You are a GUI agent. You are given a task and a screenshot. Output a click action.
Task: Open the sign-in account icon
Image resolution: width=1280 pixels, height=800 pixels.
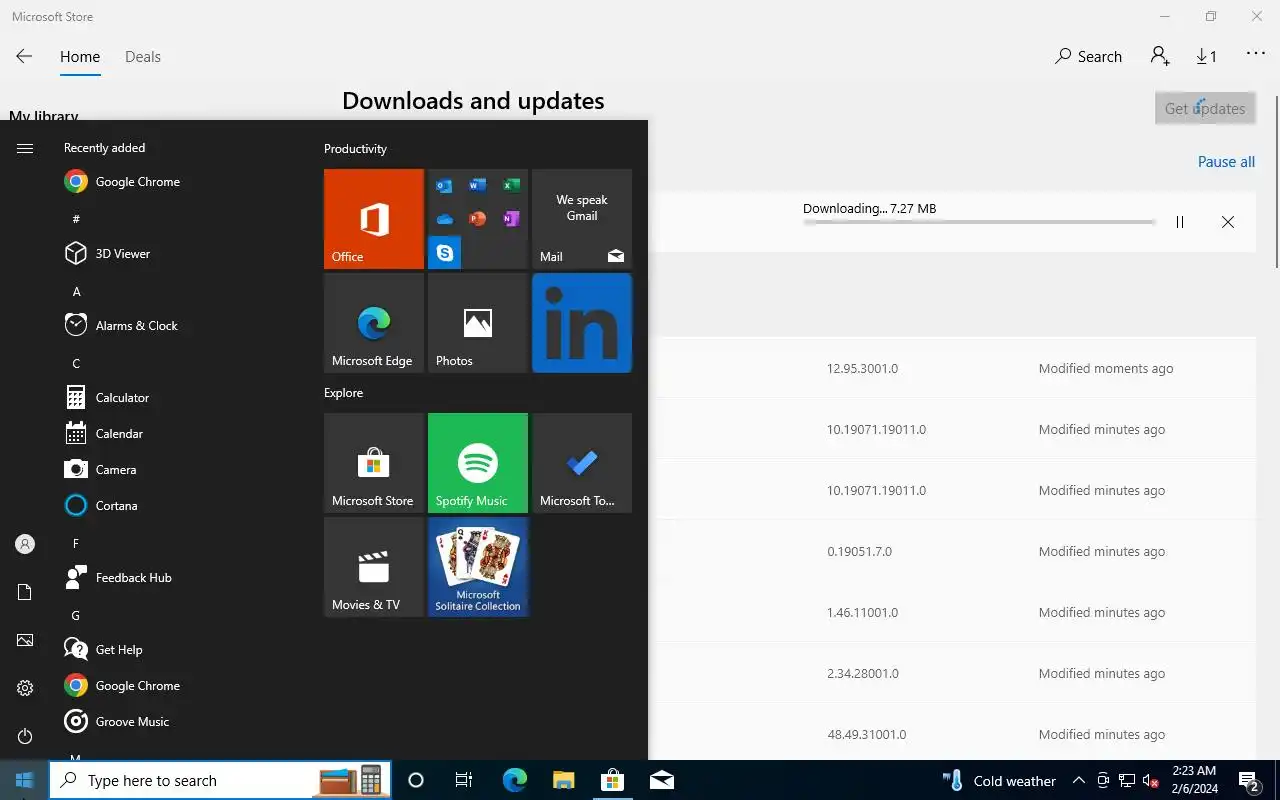click(1160, 56)
